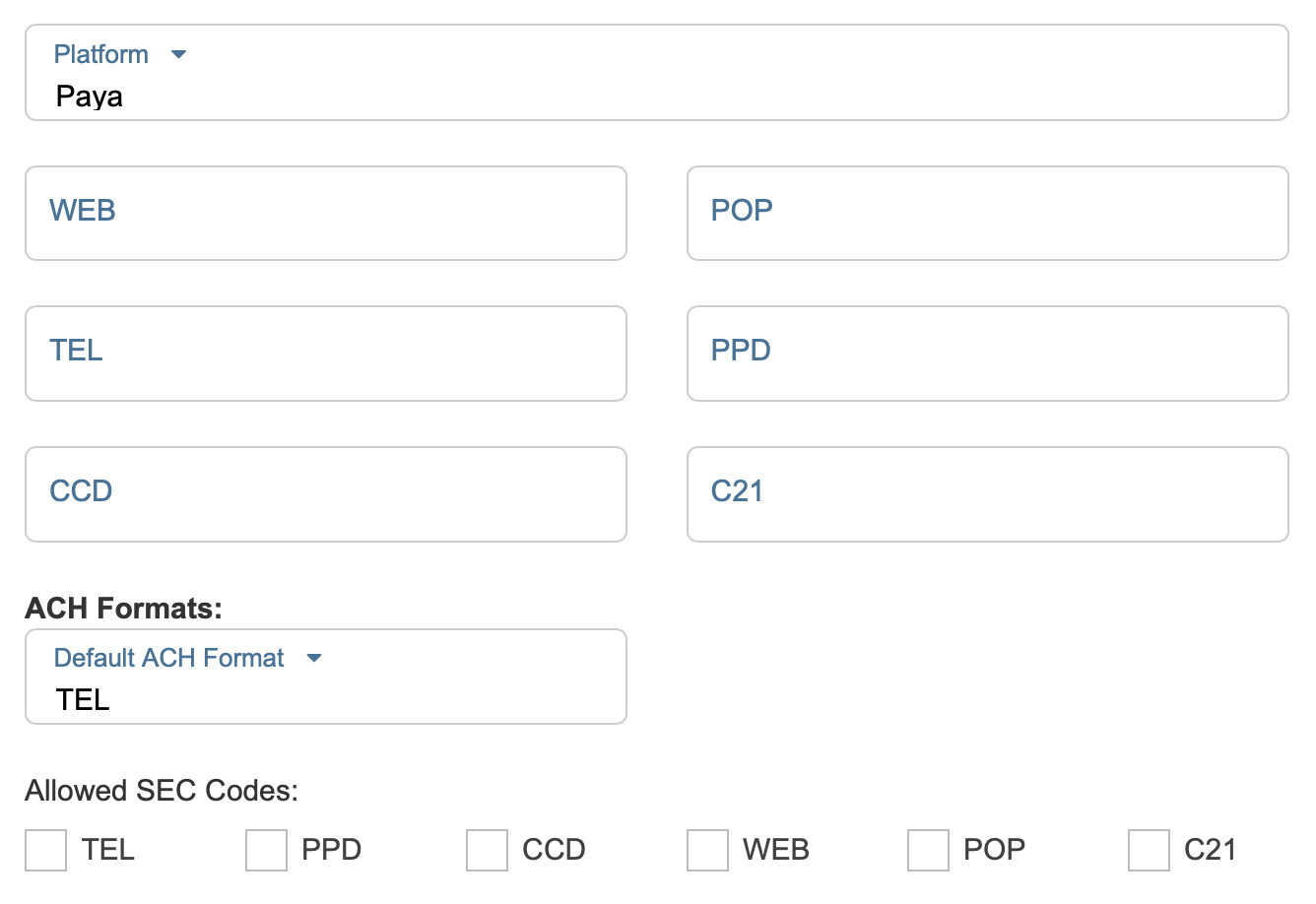Check the C21 SEC code box
1316x904 pixels.
tap(1149, 850)
